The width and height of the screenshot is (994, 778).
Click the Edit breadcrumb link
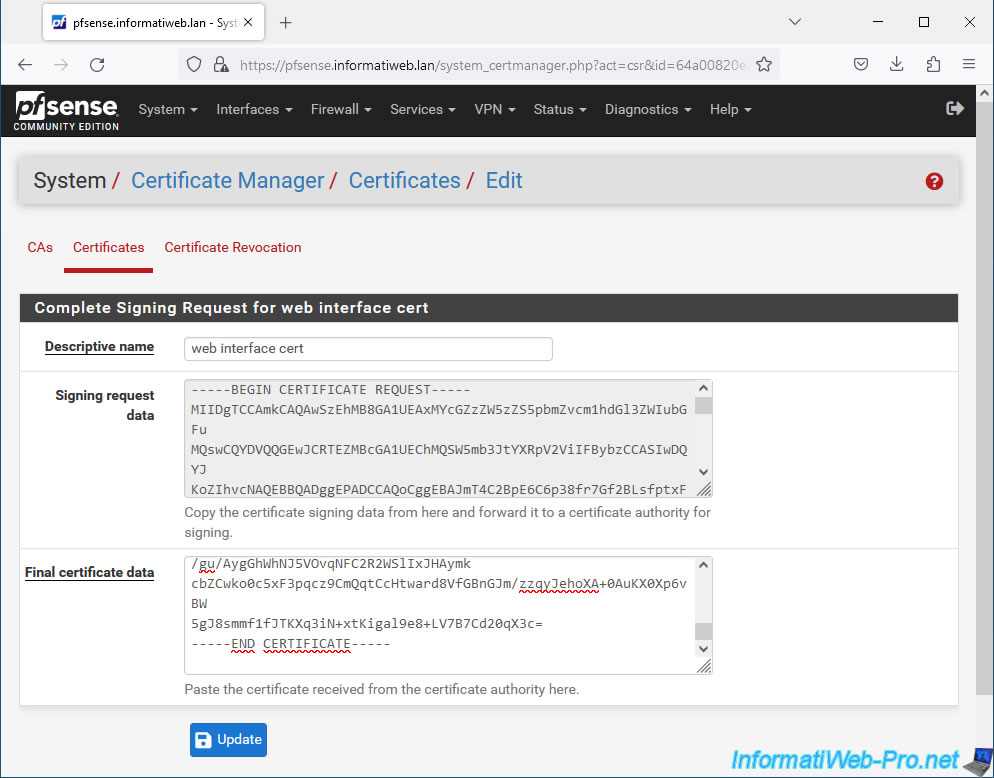[504, 181]
